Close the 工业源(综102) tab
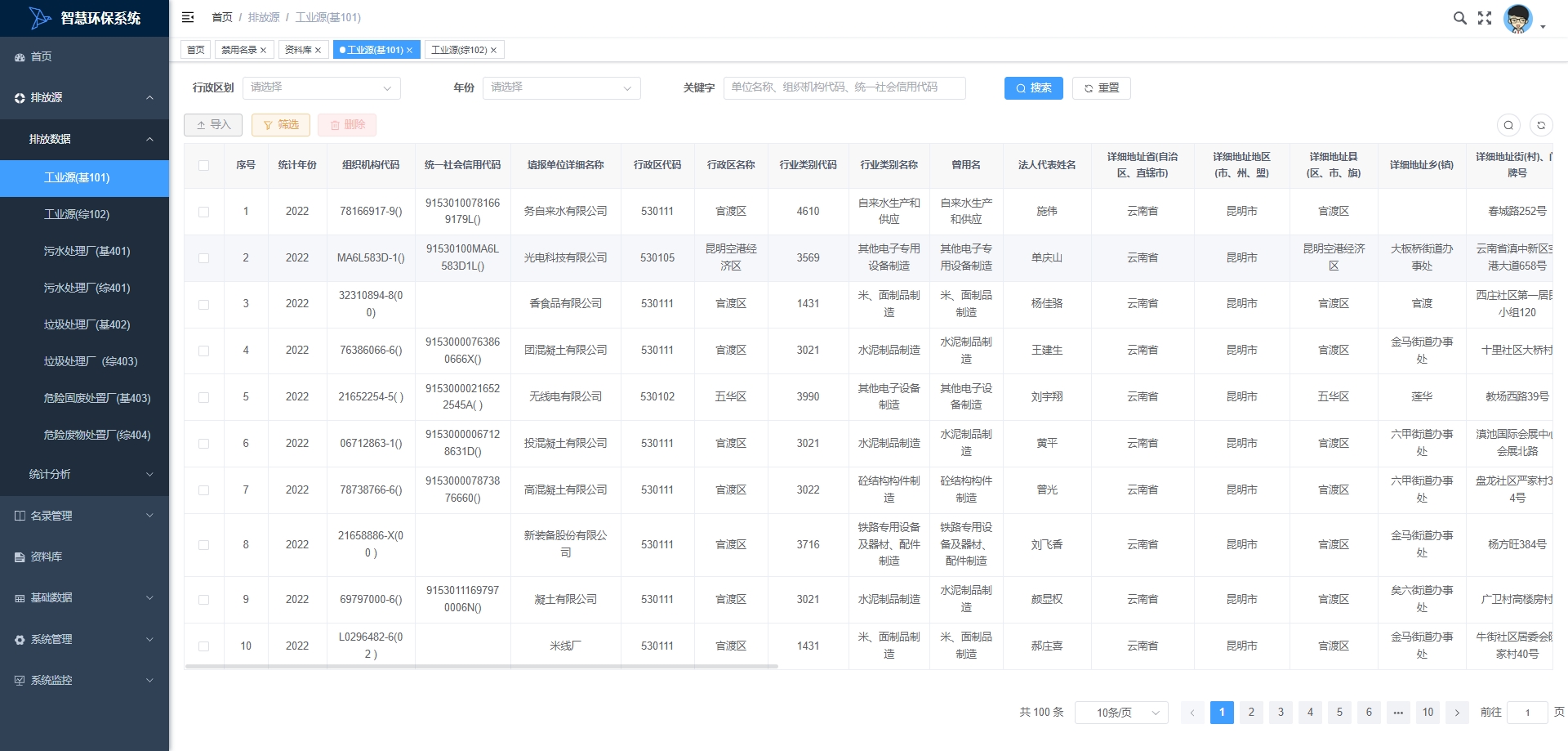 [493, 51]
